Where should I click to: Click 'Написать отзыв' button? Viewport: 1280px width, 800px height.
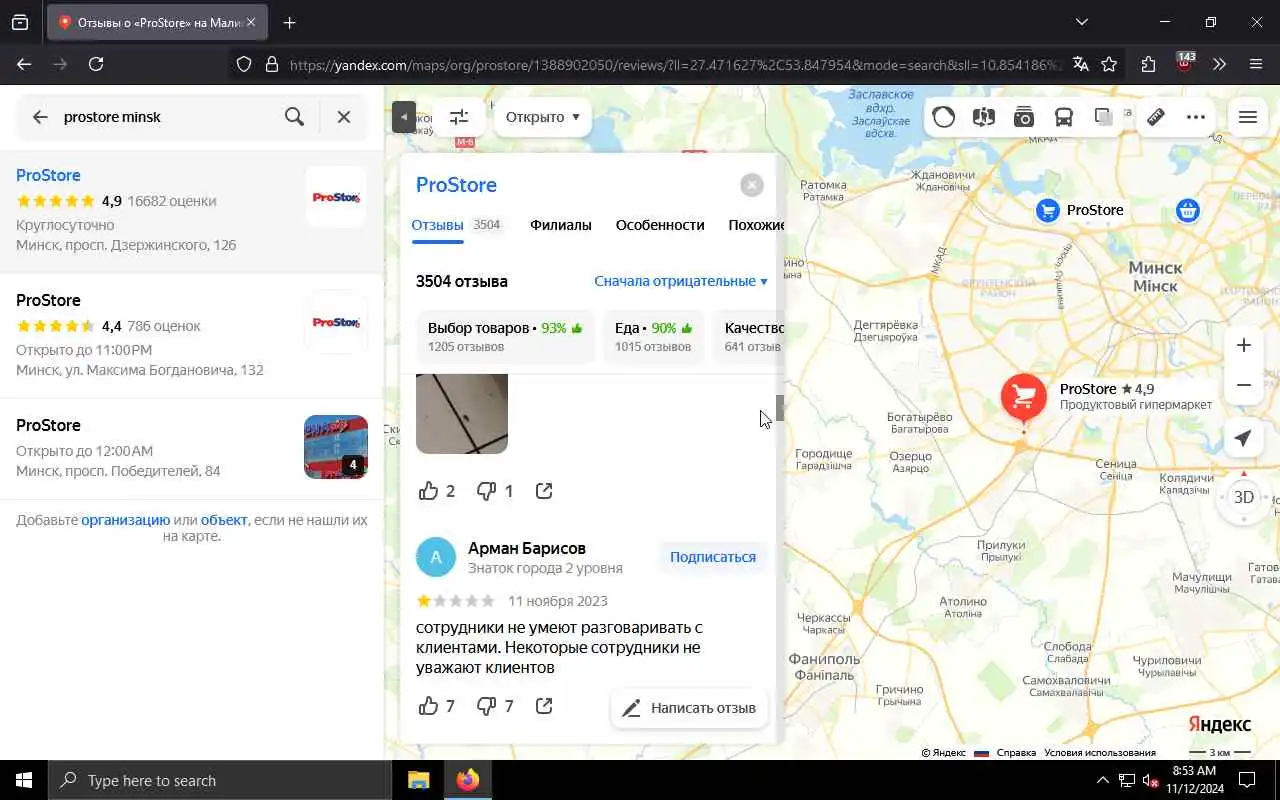689,708
